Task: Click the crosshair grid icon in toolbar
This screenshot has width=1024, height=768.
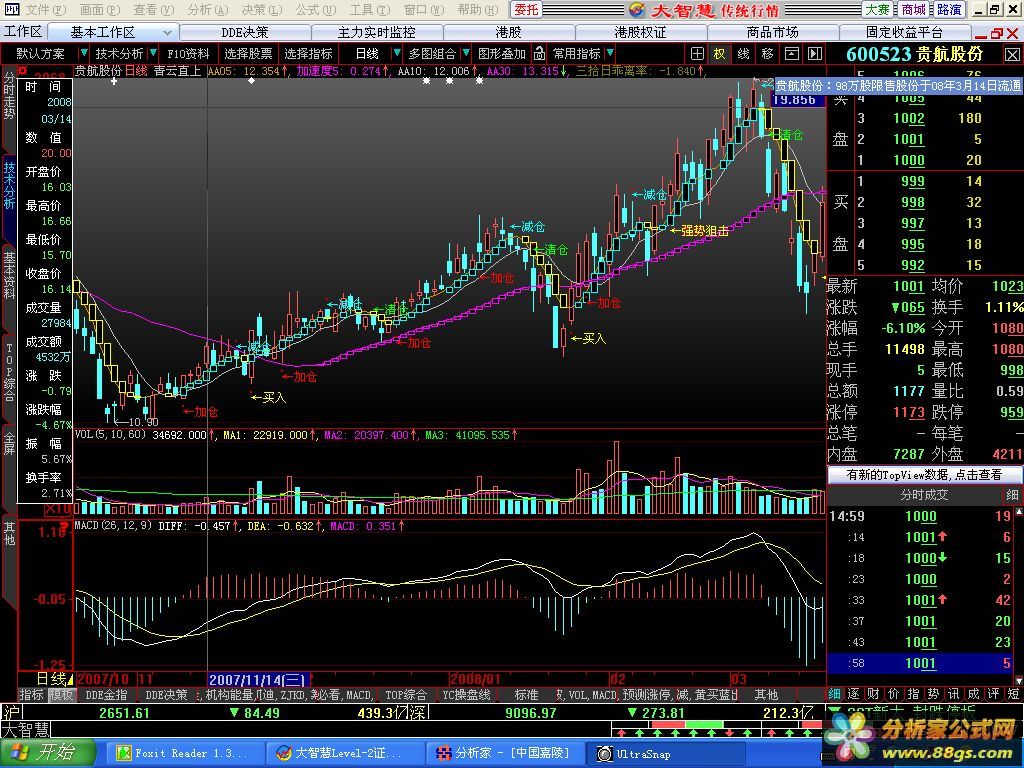Action: [x=697, y=54]
